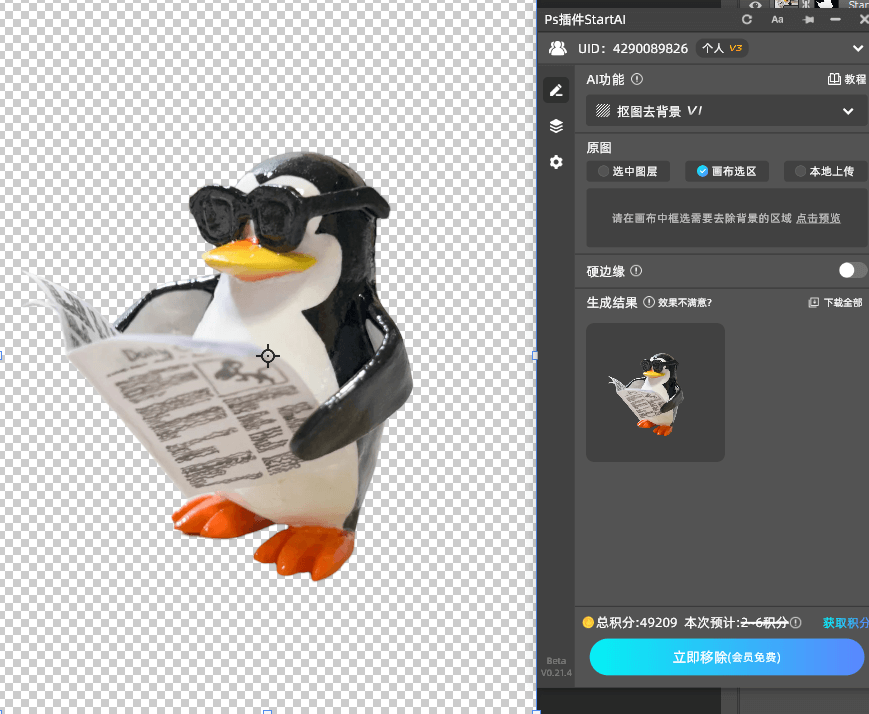The image size is (869, 714).
Task: Click the refresh icon in plugin title bar
Action: pos(747,19)
